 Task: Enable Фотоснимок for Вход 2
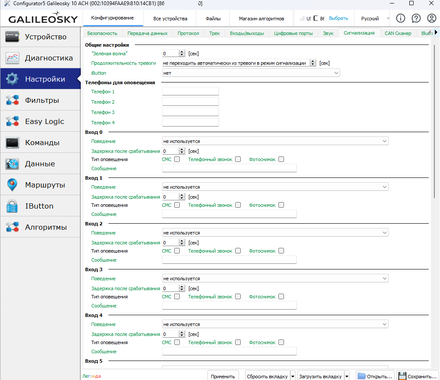pyautogui.click(x=281, y=251)
